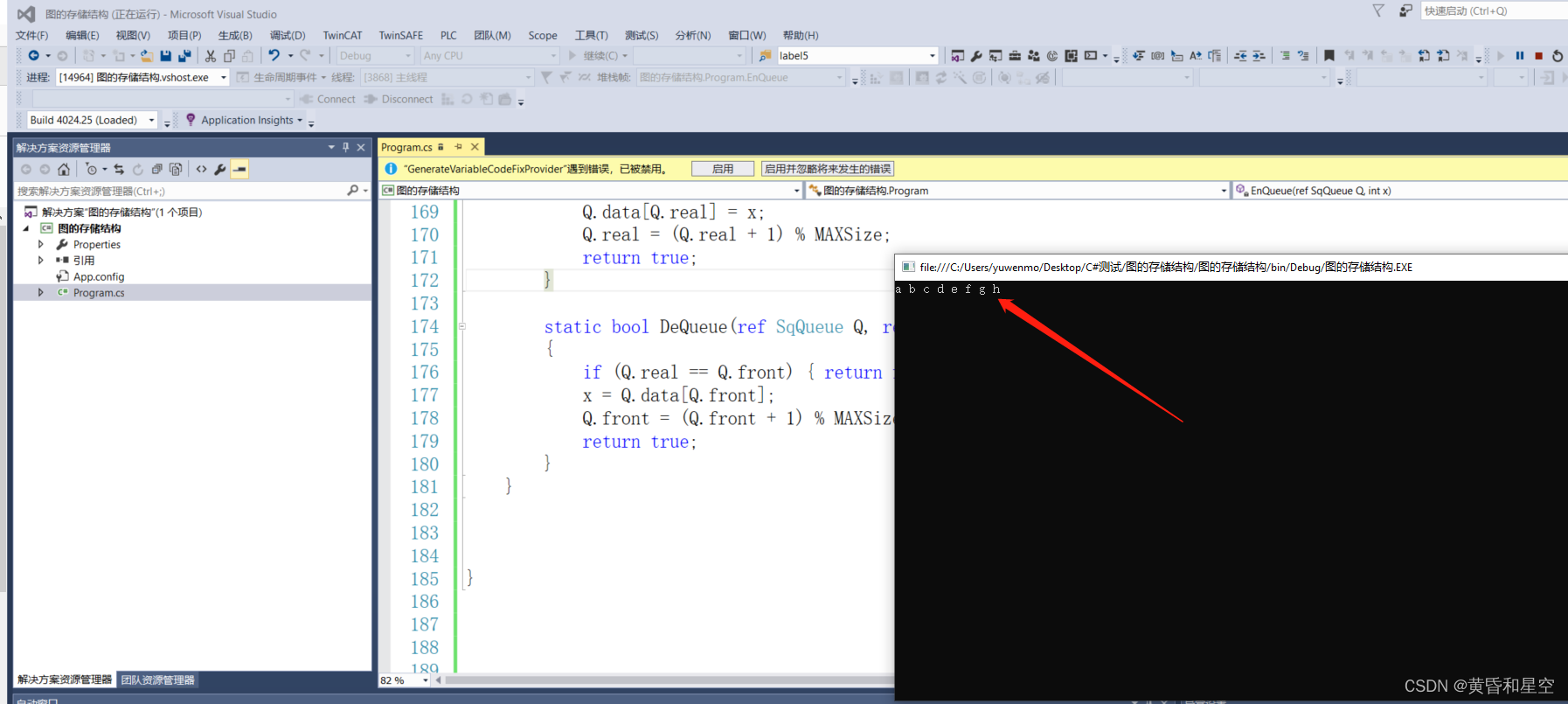Open the TwinCAT menu

click(x=343, y=35)
